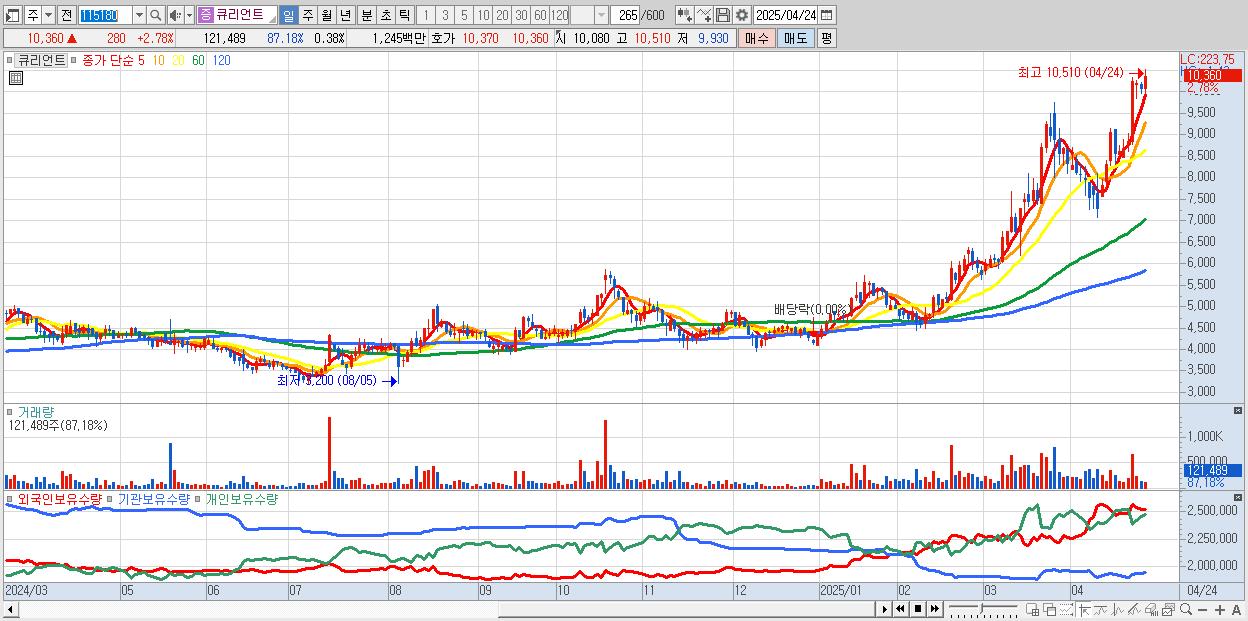The image size is (1248, 621).
Task: Click the 외국인보유수량 legend label
Action: (x=59, y=498)
